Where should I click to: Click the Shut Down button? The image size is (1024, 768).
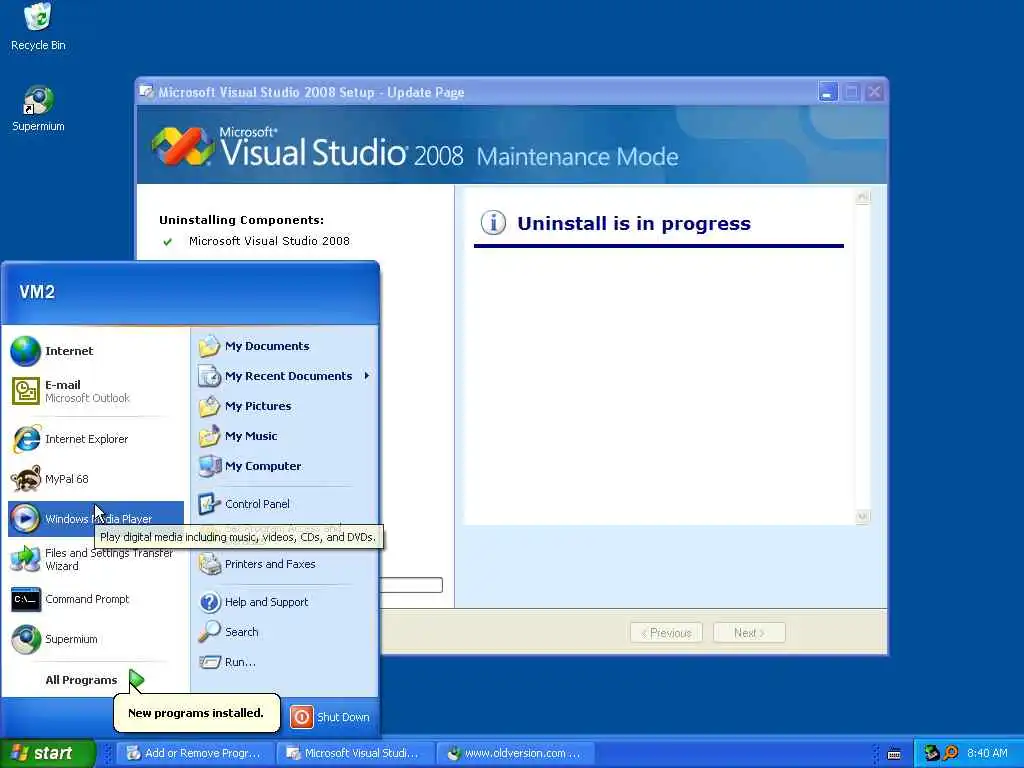(330, 717)
